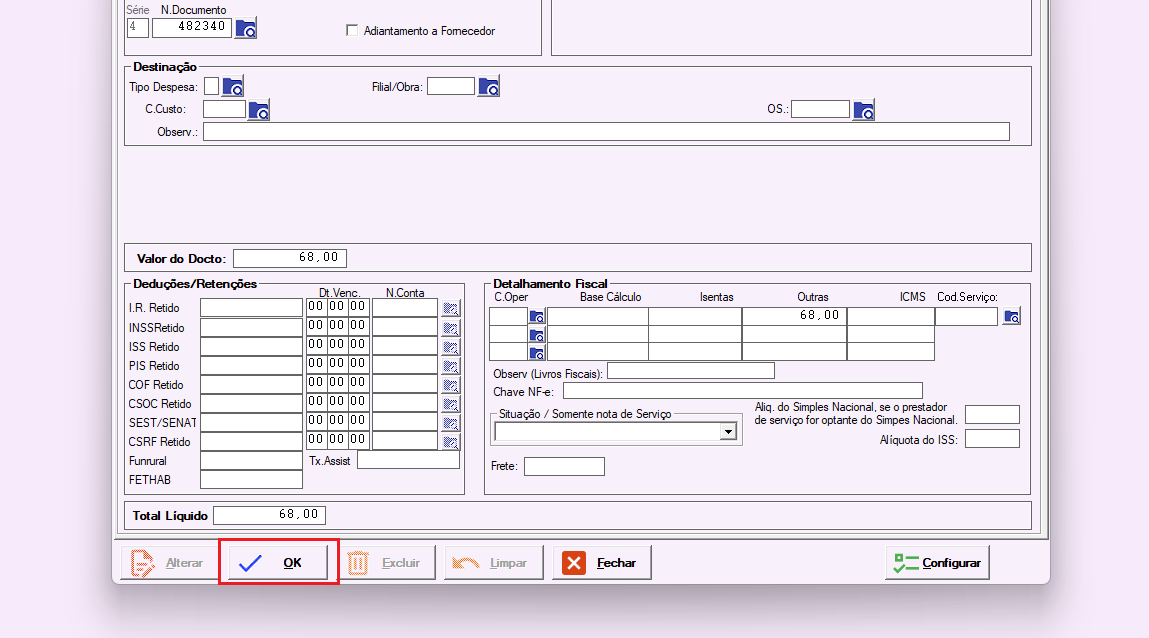Image resolution: width=1149 pixels, height=638 pixels.
Task: Focus the Série field
Action: (138, 27)
